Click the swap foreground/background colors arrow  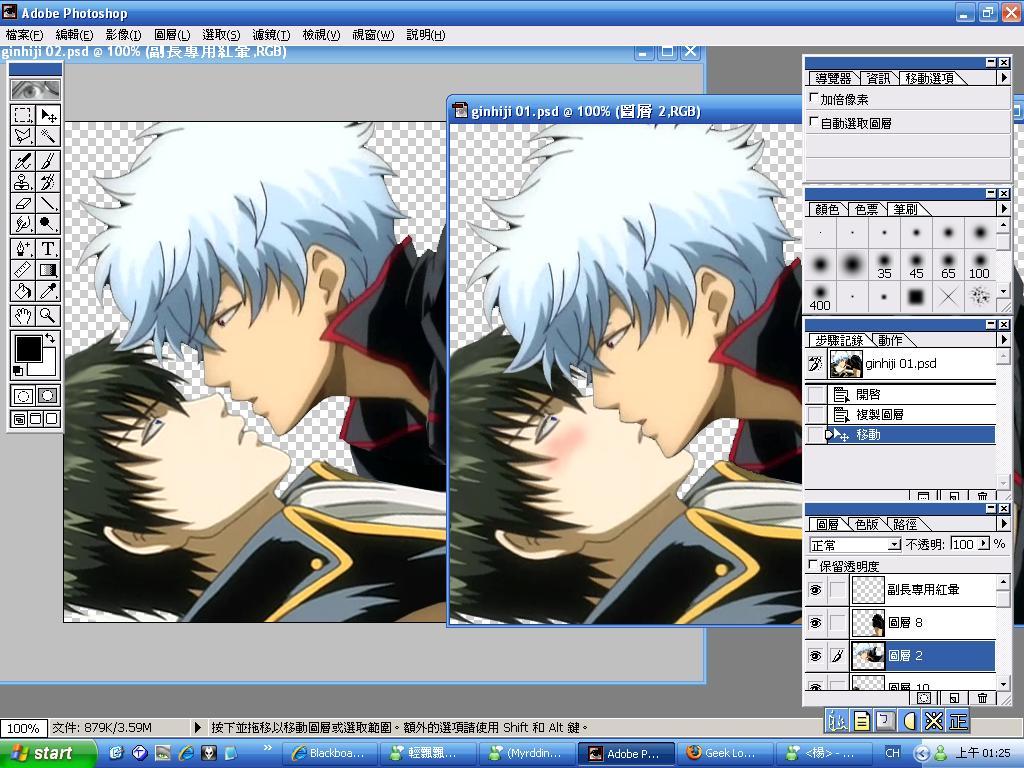(50, 340)
